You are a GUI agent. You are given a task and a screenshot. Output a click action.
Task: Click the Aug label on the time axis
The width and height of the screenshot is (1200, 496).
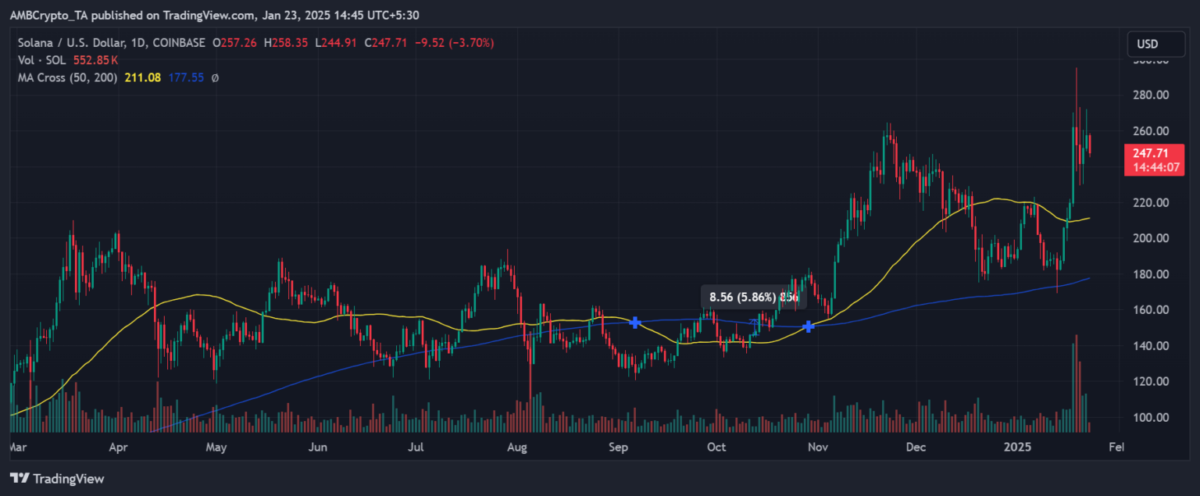(x=517, y=449)
